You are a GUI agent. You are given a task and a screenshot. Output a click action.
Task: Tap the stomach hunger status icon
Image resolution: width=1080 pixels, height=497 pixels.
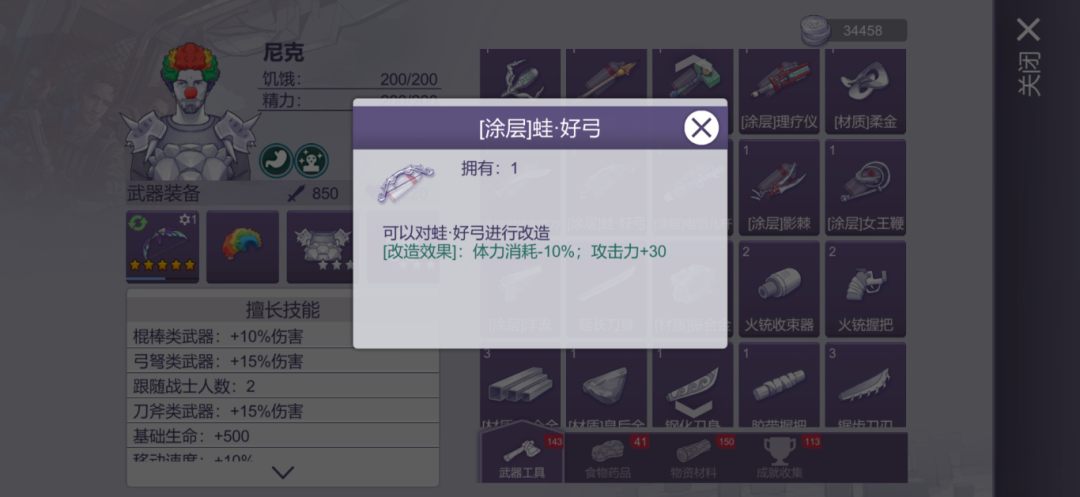pos(276,160)
